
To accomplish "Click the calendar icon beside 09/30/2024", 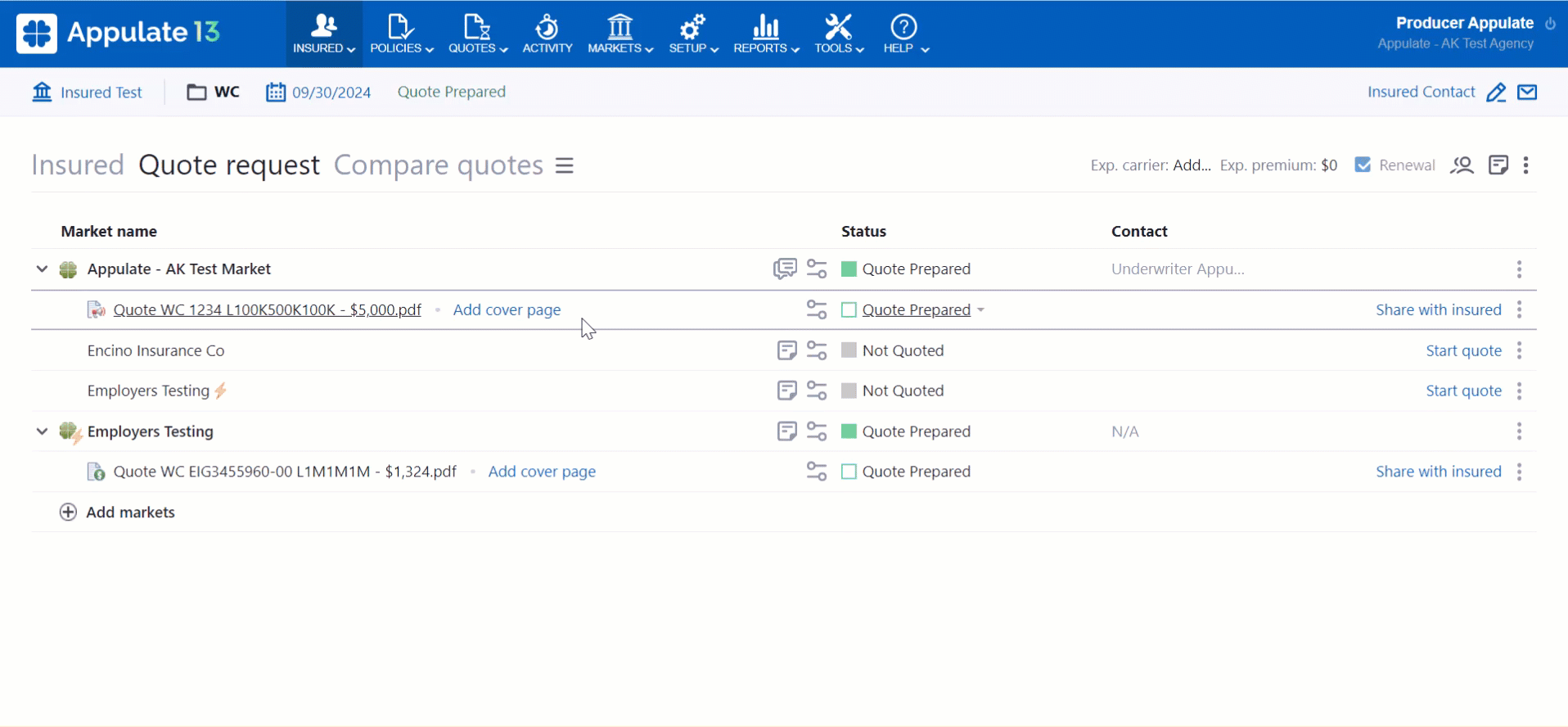I will (x=276, y=93).
